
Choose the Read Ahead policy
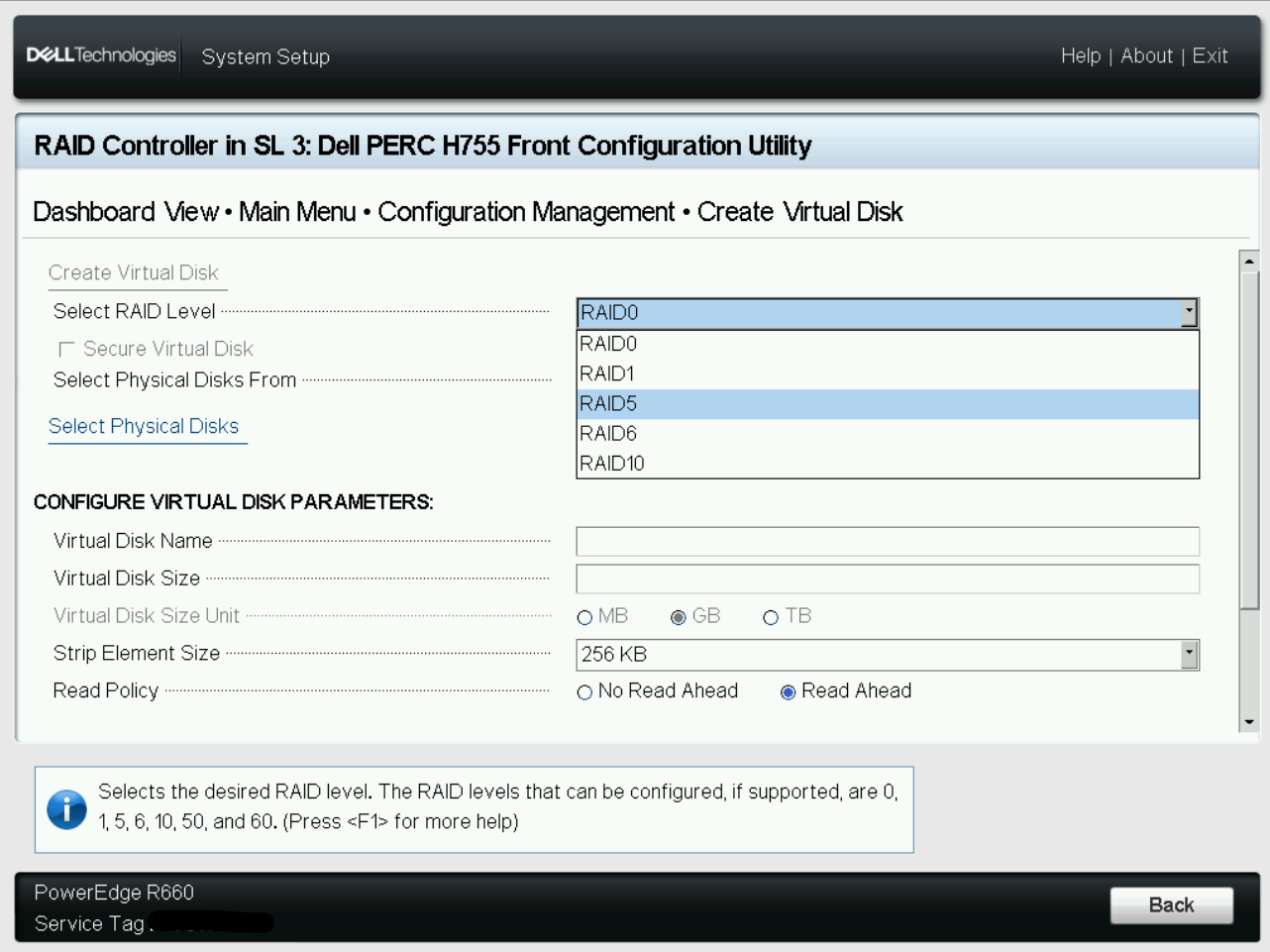[788, 692]
